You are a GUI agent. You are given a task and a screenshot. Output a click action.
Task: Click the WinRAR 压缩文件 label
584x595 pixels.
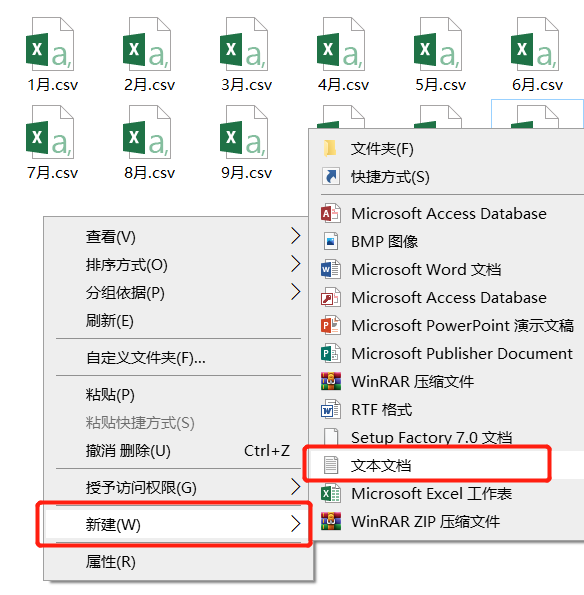click(412, 381)
